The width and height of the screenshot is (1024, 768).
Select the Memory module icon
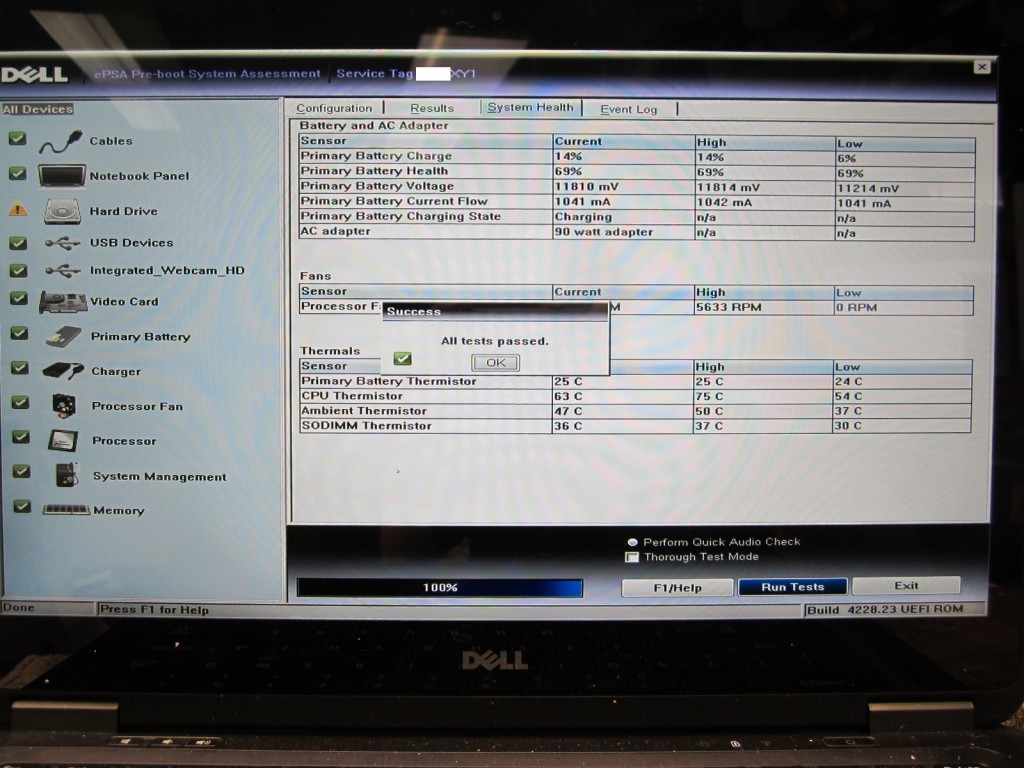[x=66, y=509]
